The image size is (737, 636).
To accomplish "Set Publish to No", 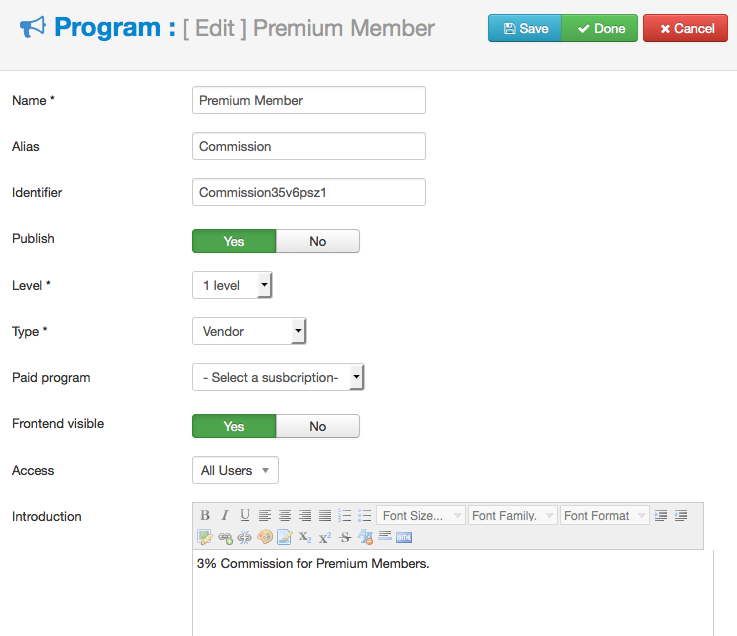I will 318,241.
